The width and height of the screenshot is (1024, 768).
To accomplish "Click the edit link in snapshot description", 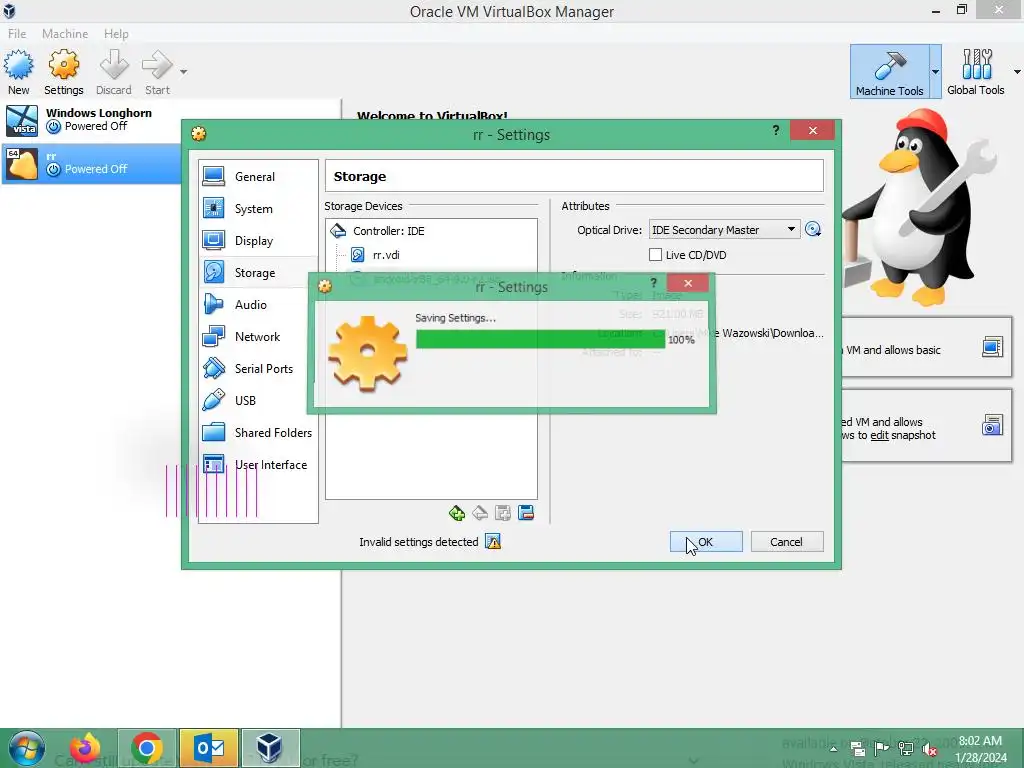I will [x=879, y=435].
